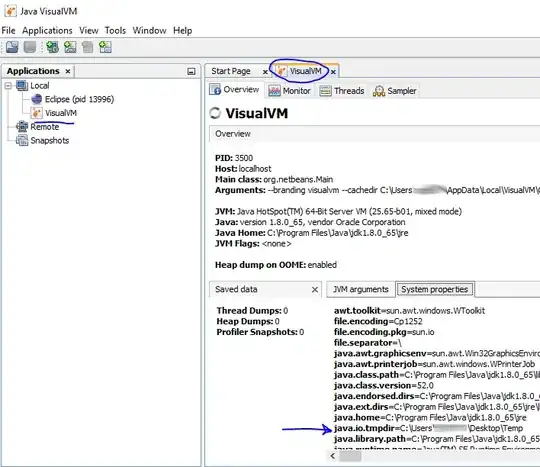Click the JVM Flags: <none> line
Viewport: 540px width, 467px height.
coord(253,243)
